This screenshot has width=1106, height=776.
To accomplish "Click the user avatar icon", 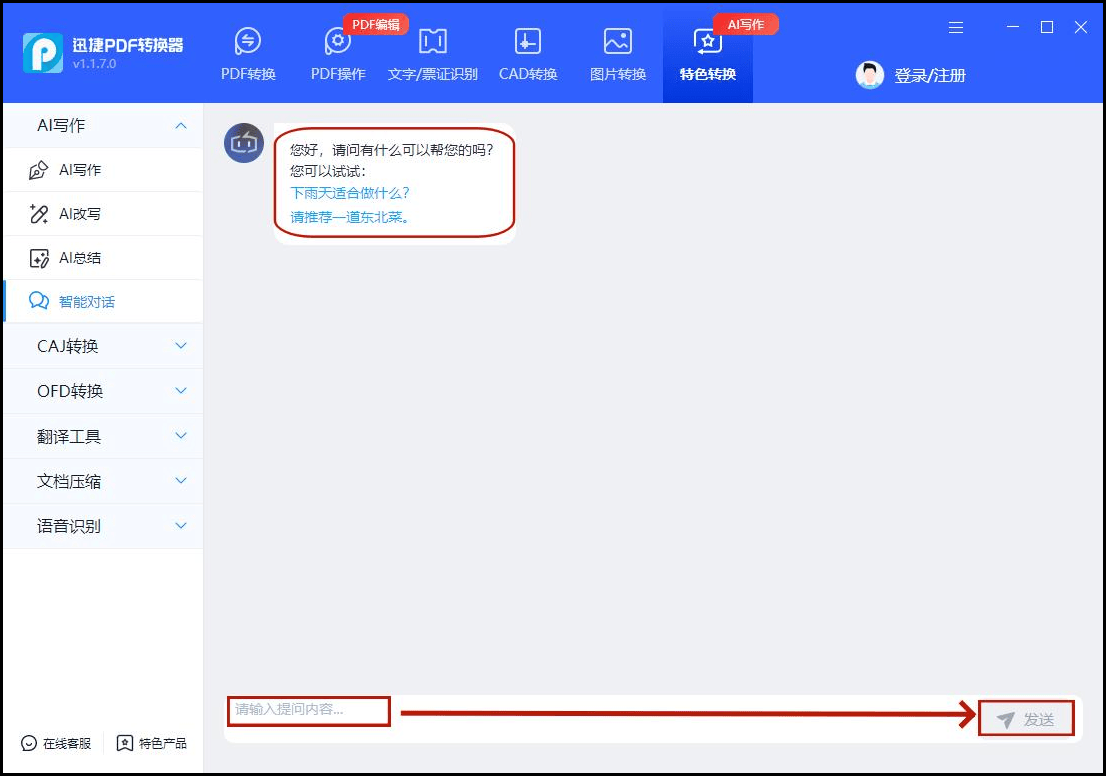I will [870, 75].
